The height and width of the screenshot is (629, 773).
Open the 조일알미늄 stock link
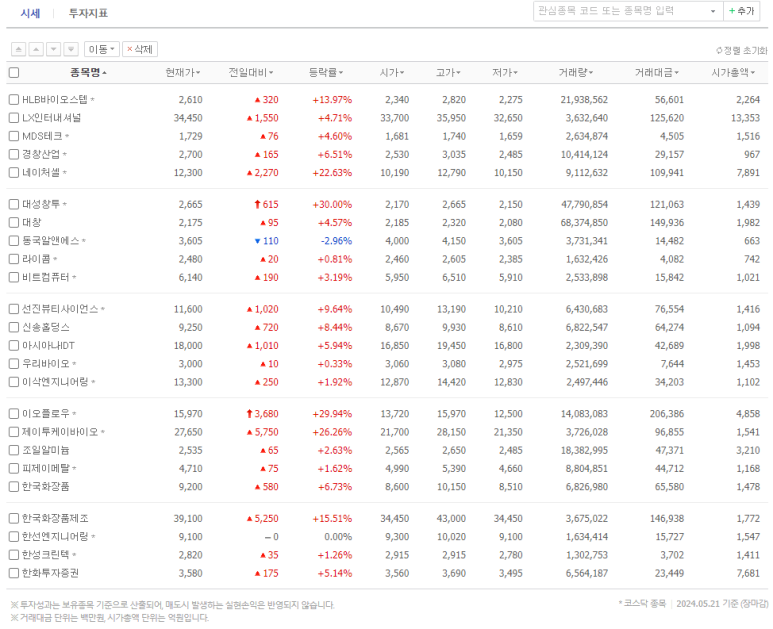pos(46,450)
